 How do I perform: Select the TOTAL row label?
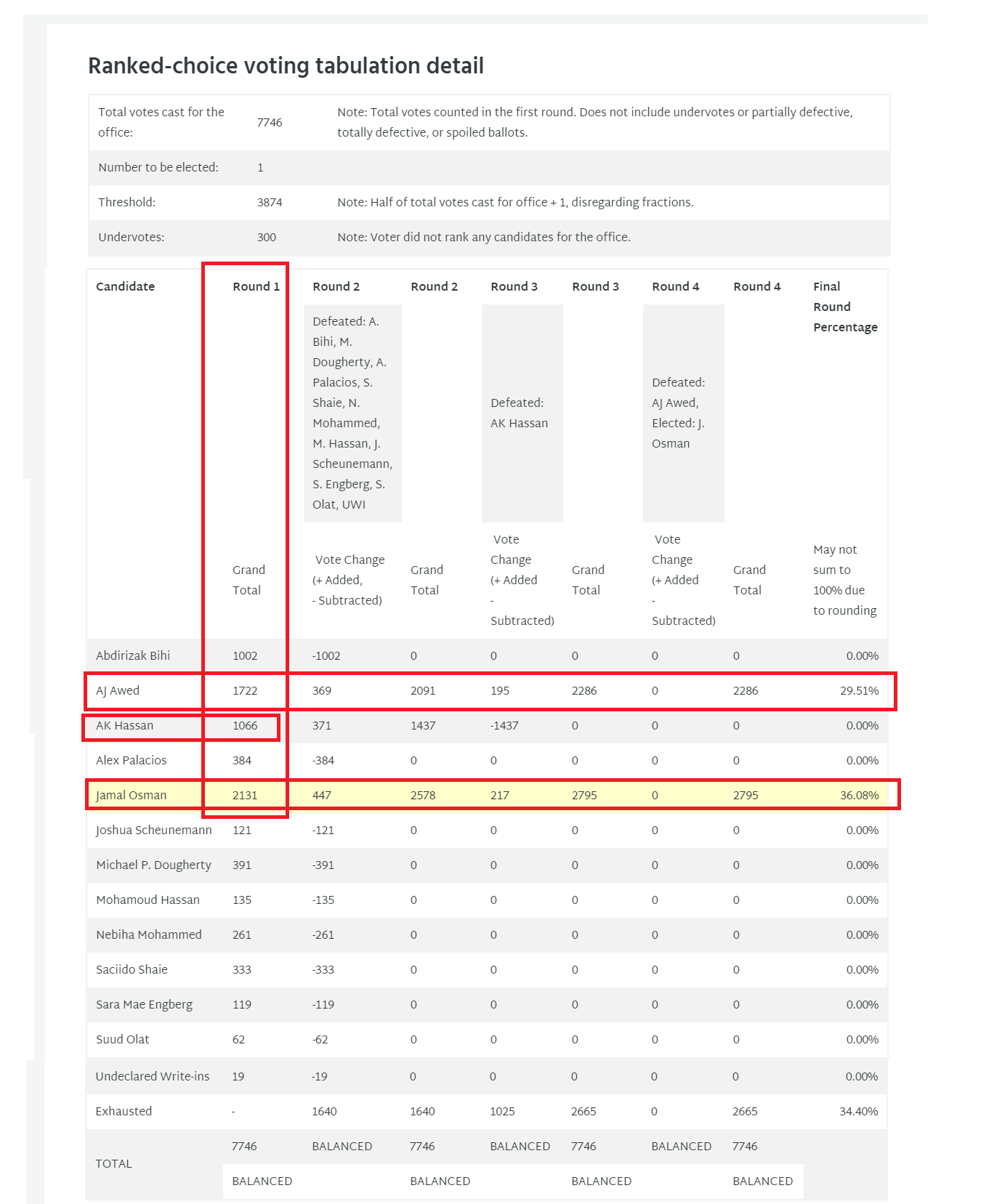coord(114,1163)
